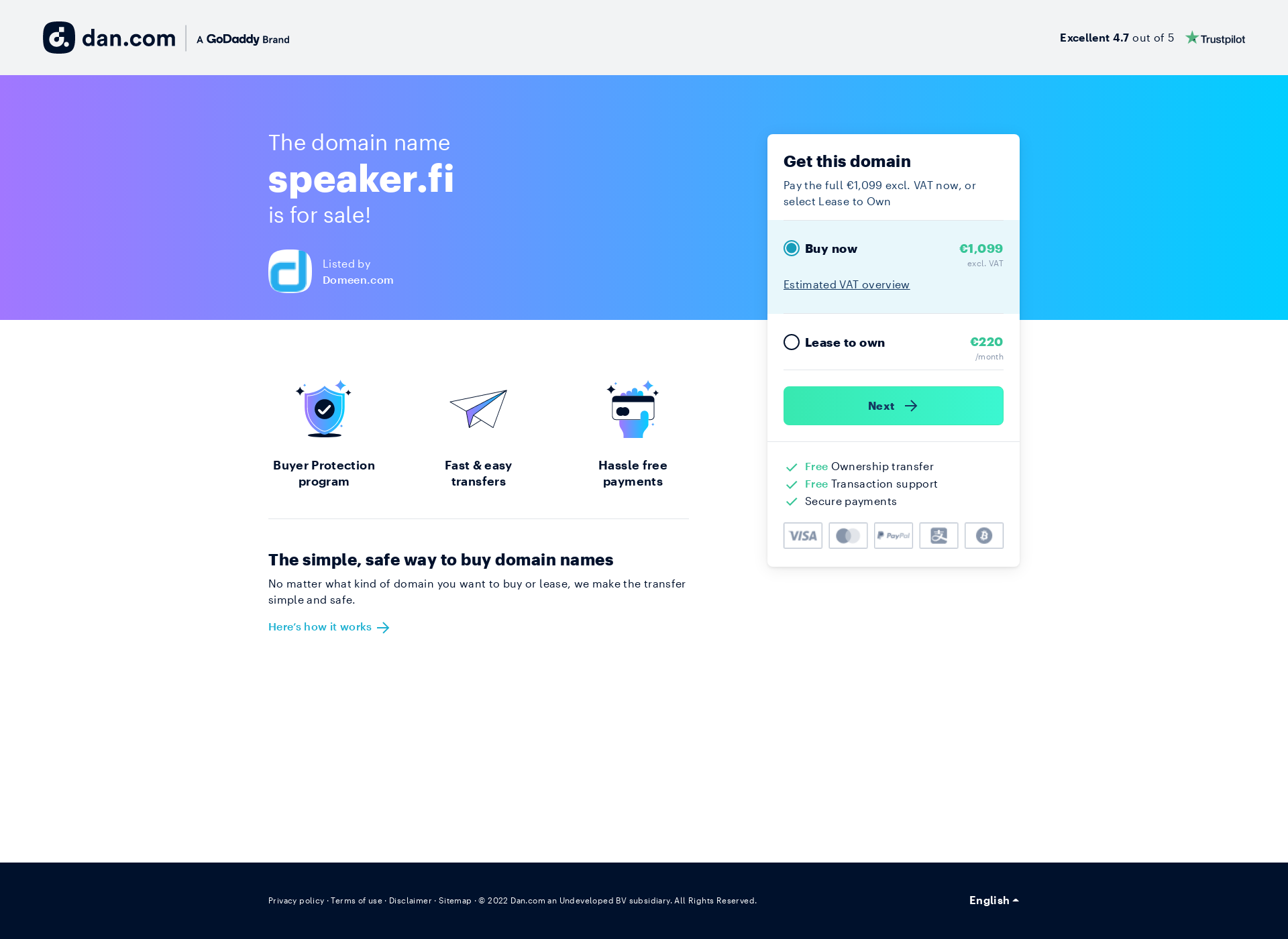
Task: Select the Lease to own radio button
Action: pyautogui.click(x=791, y=342)
